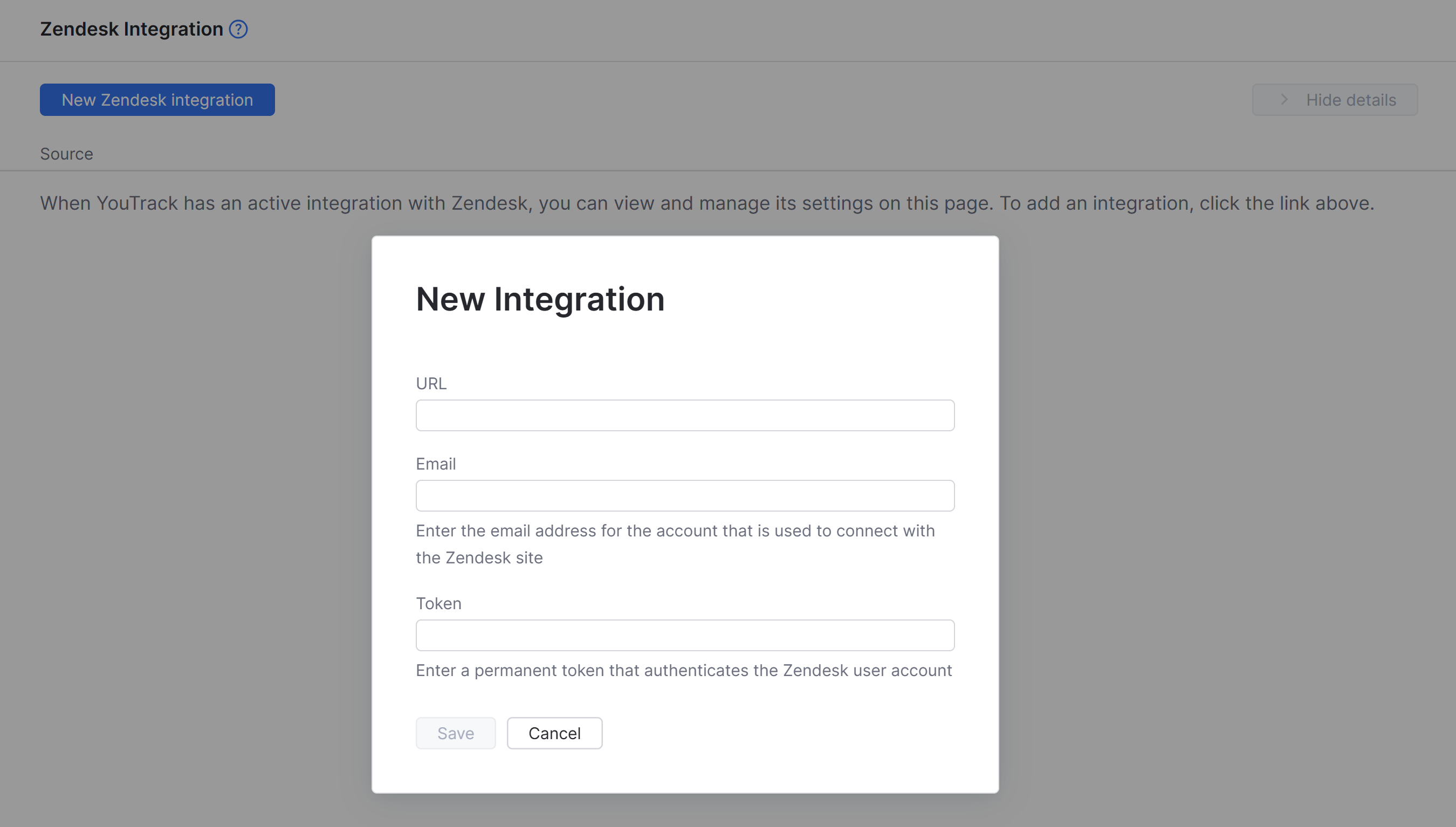Start a New Zendesk integration
The width and height of the screenshot is (1456, 827).
(x=157, y=99)
